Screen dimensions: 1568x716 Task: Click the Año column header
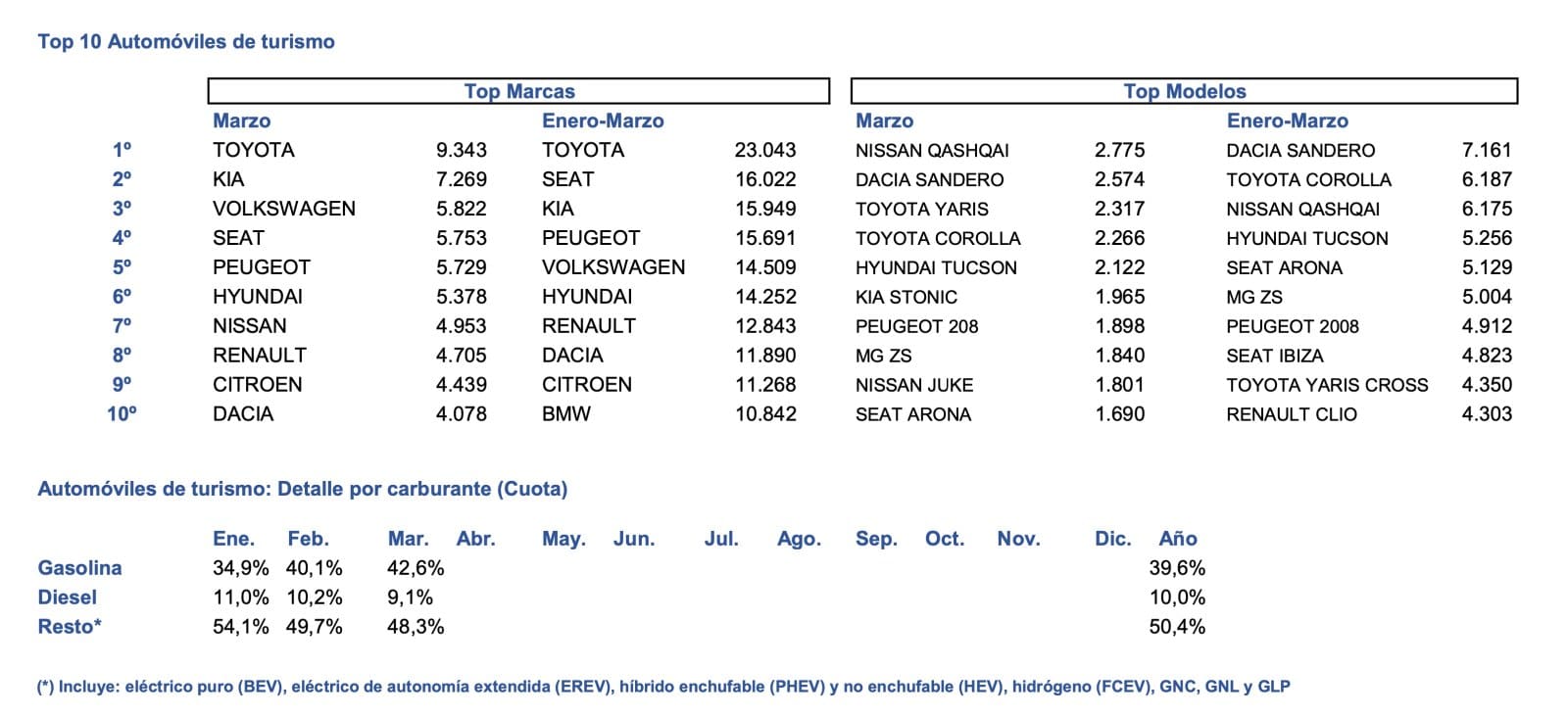pos(1177,539)
